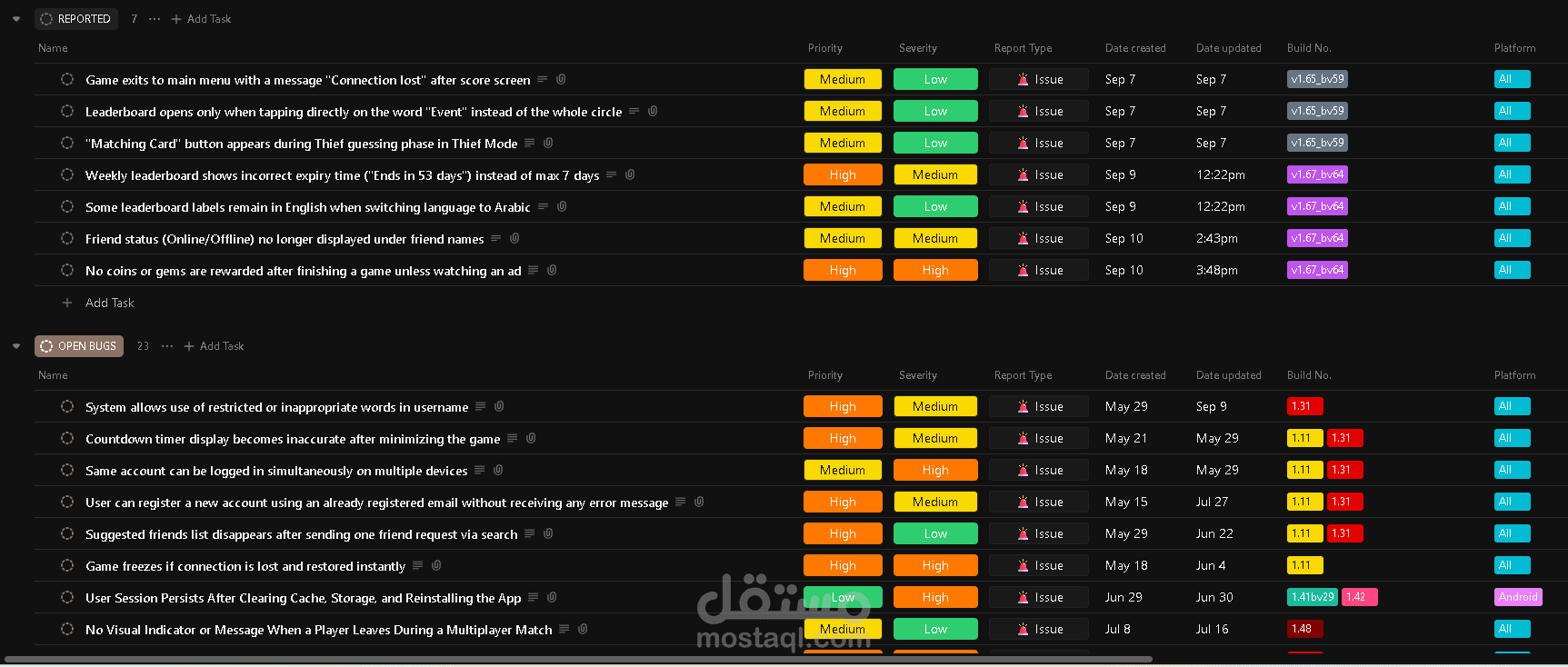
Task: Mark 'Weekly leaderboard shows incorrect expiry time' status circle
Action: [x=67, y=174]
